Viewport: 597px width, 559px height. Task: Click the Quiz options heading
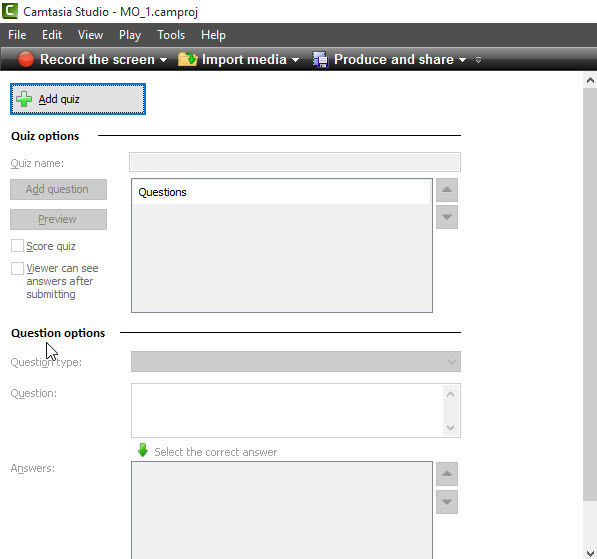click(45, 136)
